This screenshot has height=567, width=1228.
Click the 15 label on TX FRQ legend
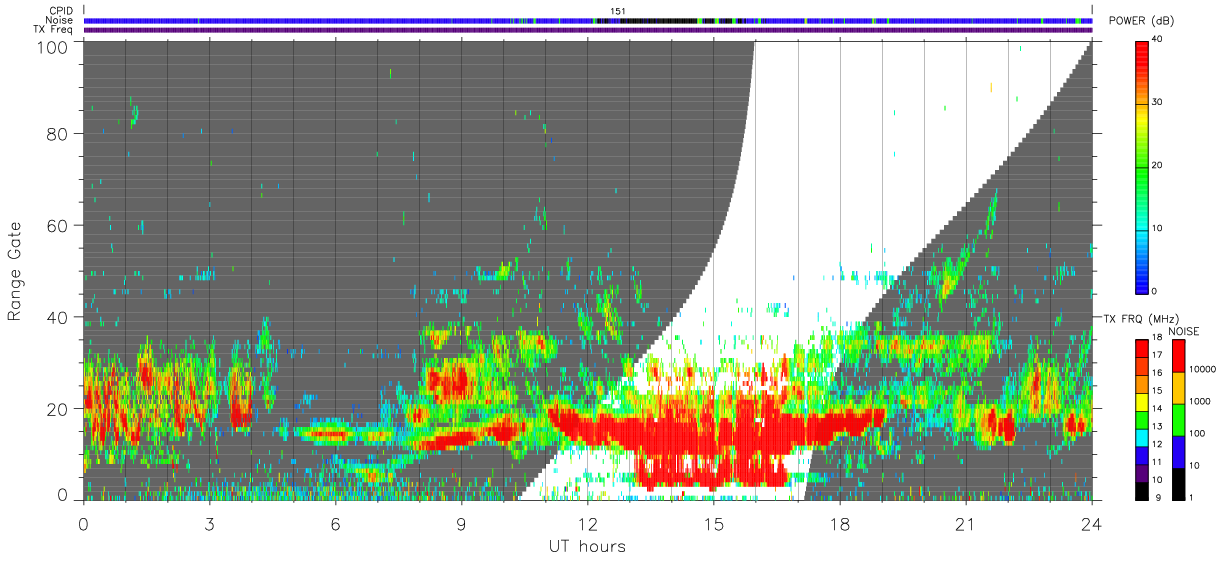pyautogui.click(x=1158, y=390)
